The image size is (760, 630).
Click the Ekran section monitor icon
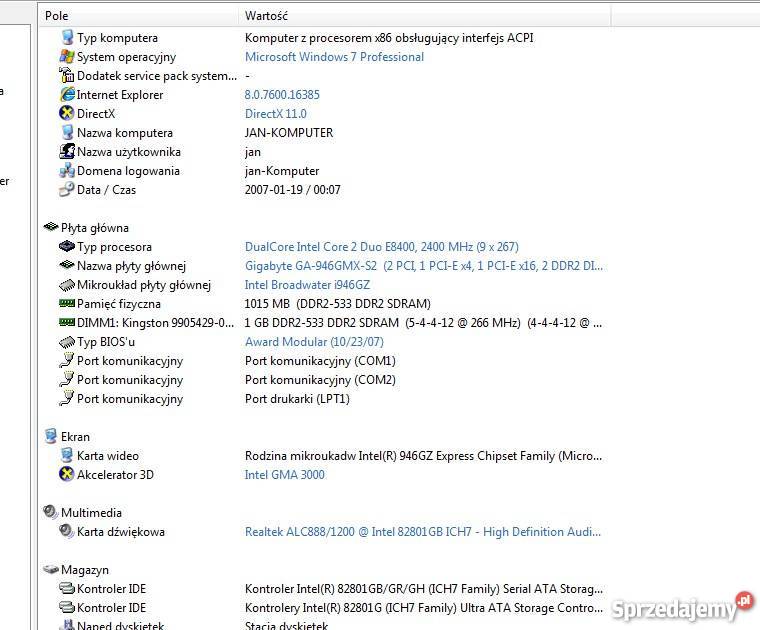click(51, 436)
